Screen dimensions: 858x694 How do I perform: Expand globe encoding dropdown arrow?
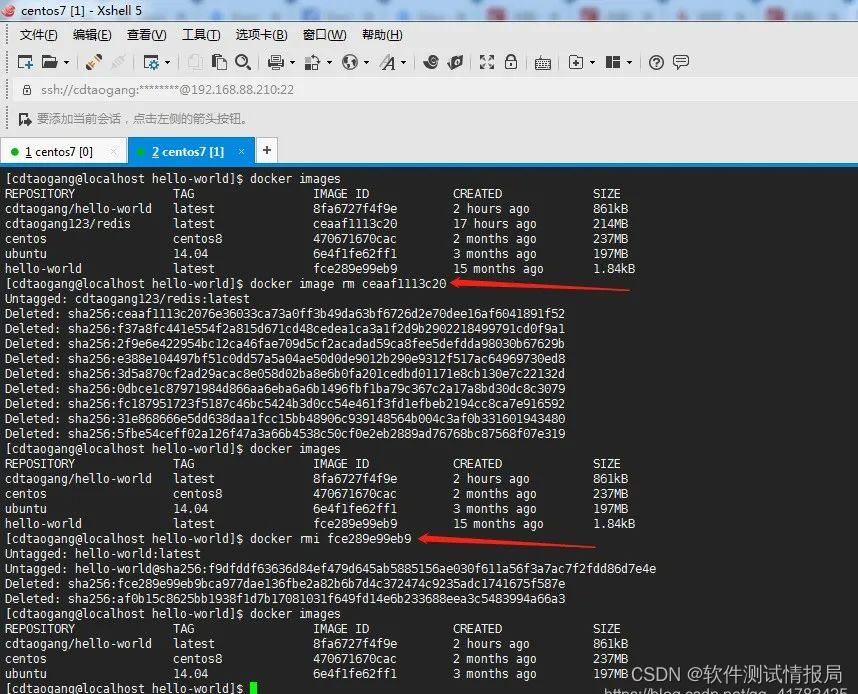(x=366, y=63)
